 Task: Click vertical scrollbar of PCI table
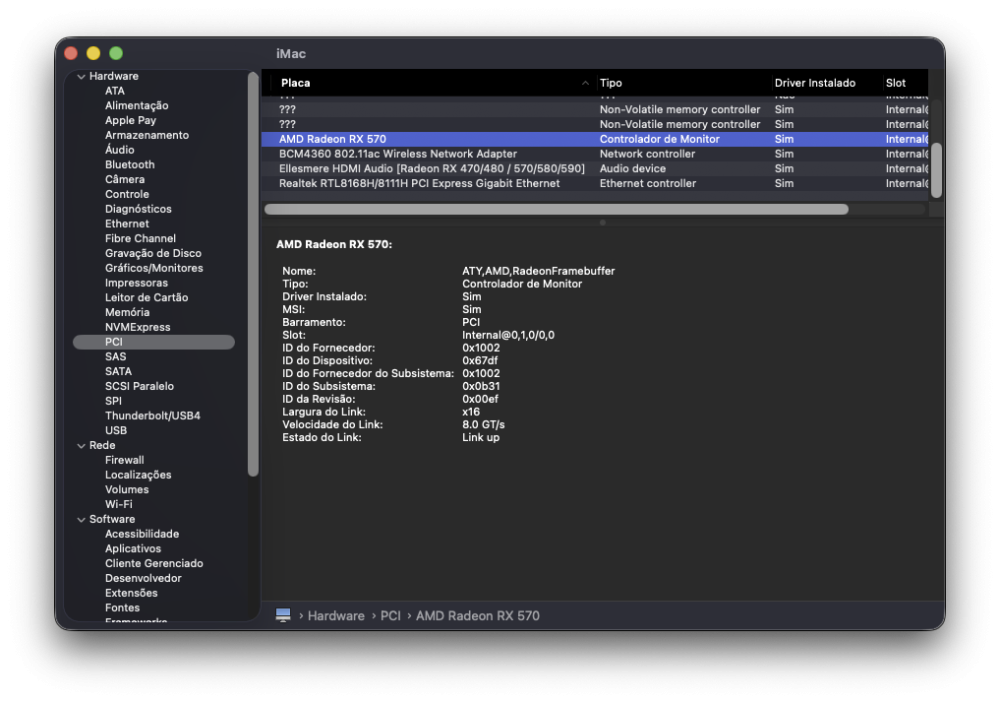pyautogui.click(x=936, y=170)
